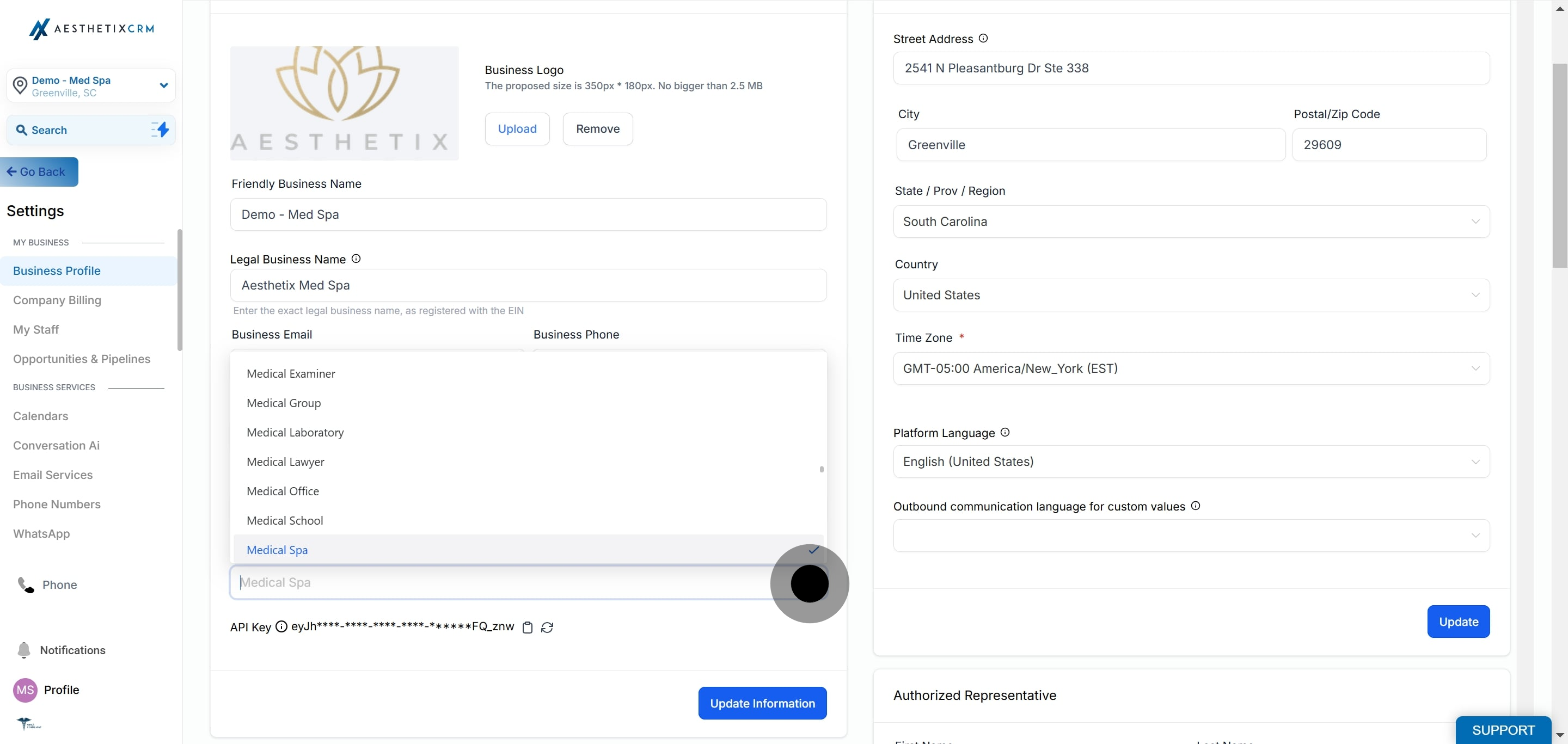This screenshot has height=744, width=1568.
Task: Copy the API key with clipboard icon
Action: (x=528, y=627)
